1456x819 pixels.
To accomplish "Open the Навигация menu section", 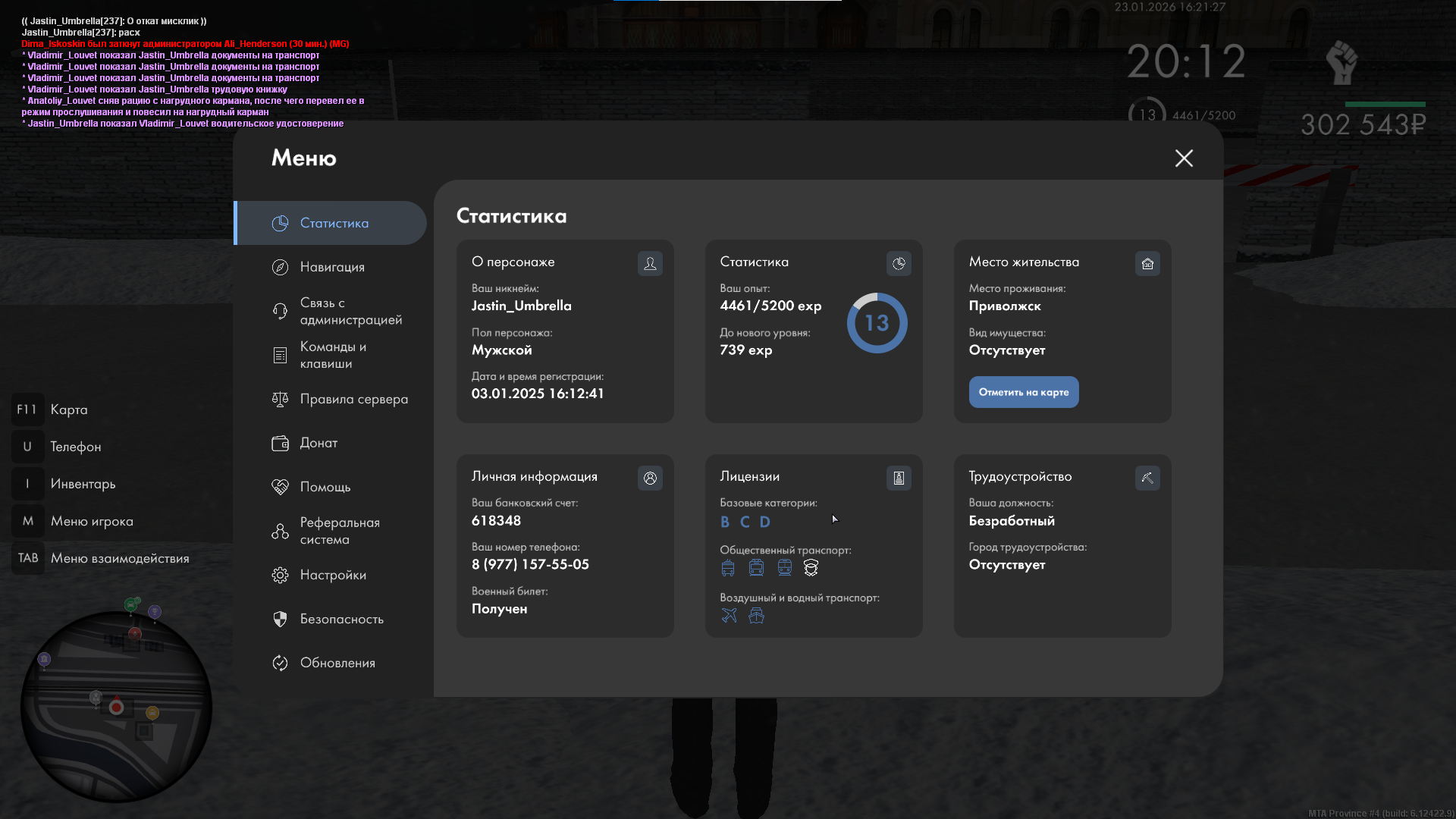I will click(332, 267).
